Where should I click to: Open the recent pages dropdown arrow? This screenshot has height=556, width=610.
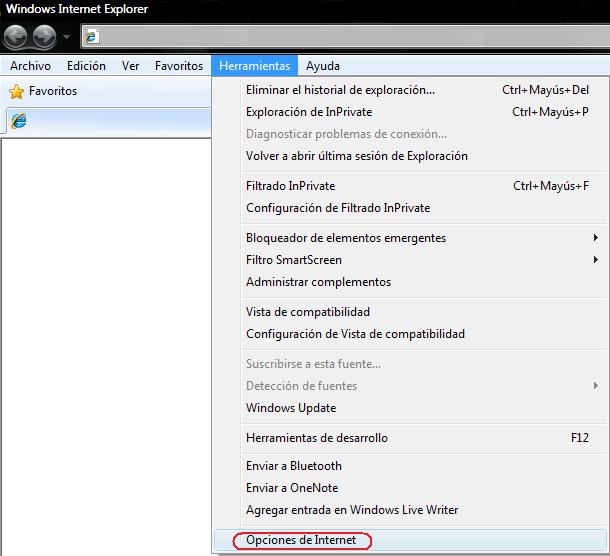click(66, 37)
